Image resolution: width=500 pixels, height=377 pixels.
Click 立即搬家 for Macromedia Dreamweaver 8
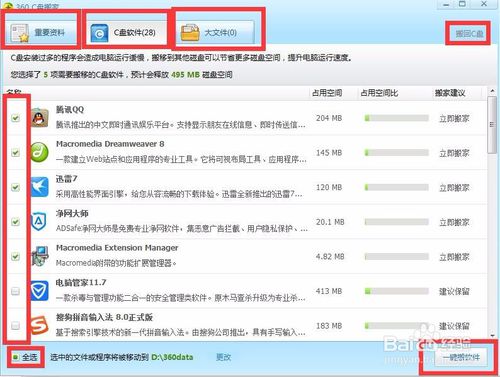pos(454,153)
